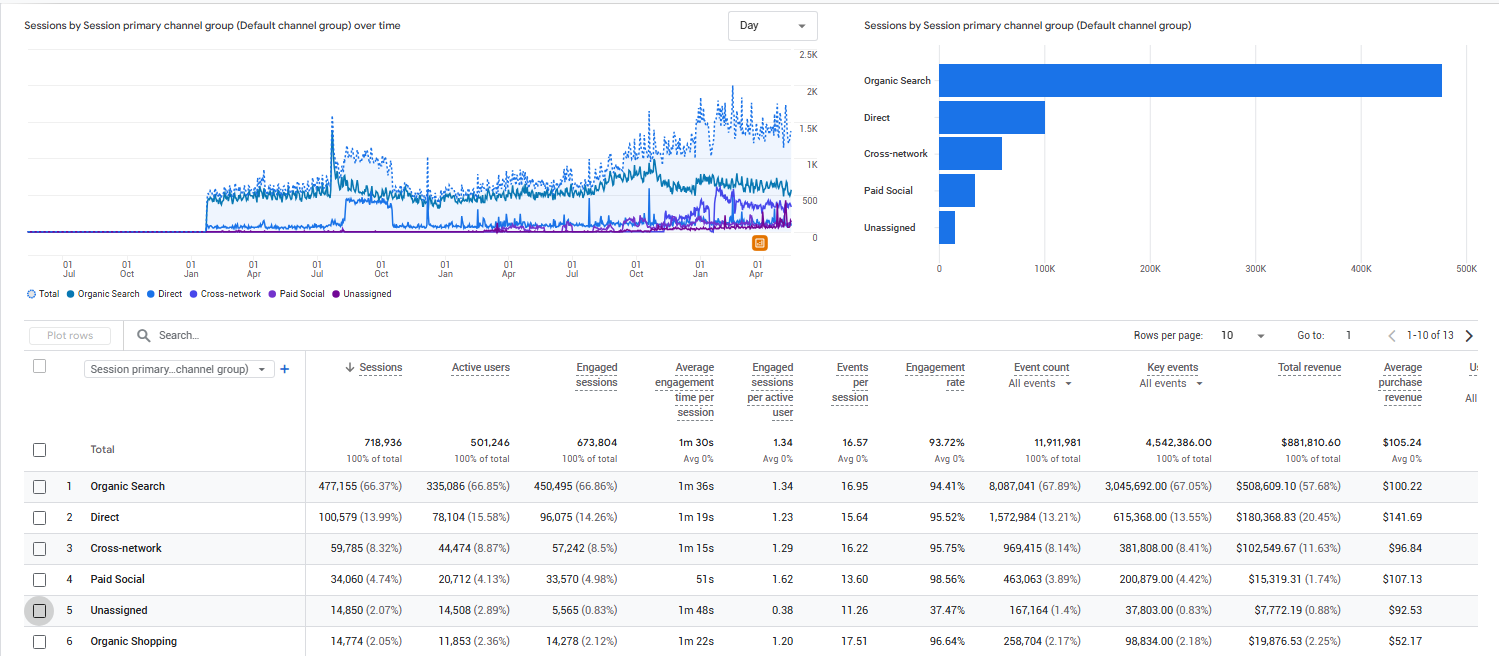Screen dimensions: 1499x656
Task: Click the previous page left chevron
Action: coord(1393,336)
